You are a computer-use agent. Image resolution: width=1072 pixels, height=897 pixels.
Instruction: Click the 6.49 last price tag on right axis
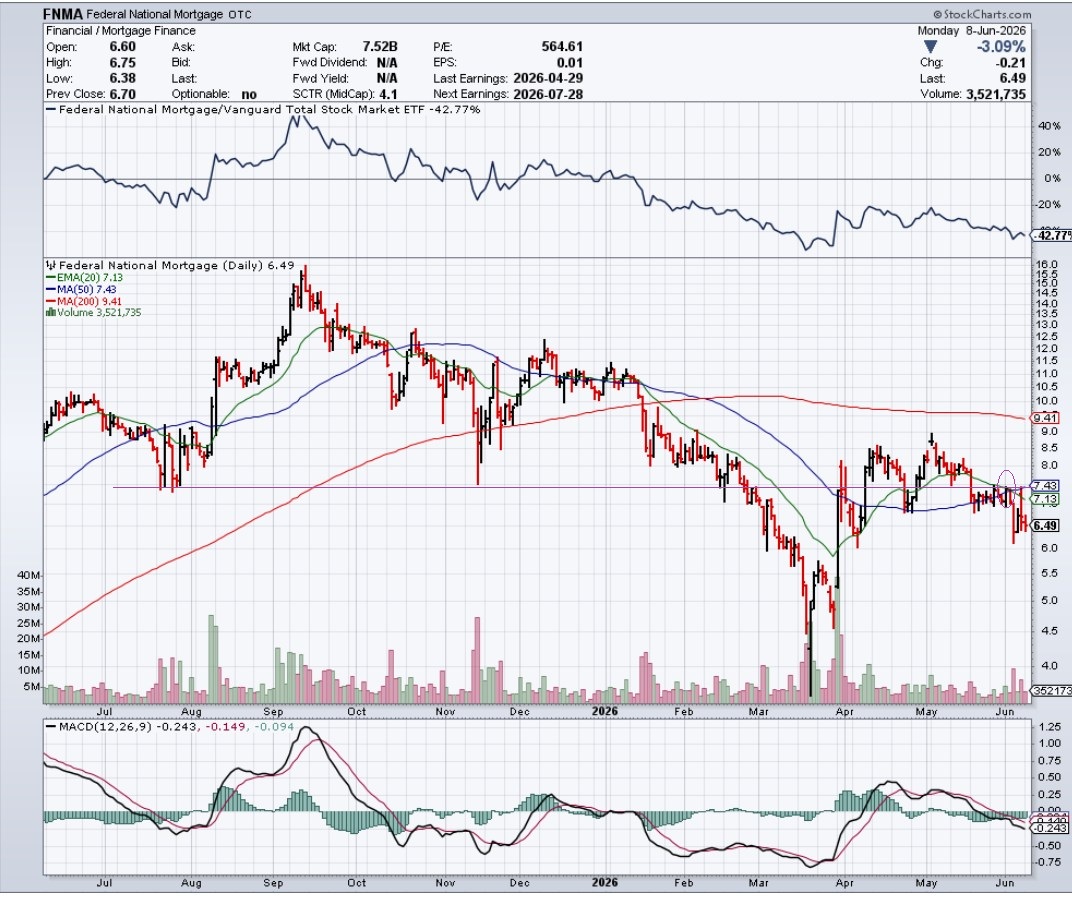[1045, 526]
